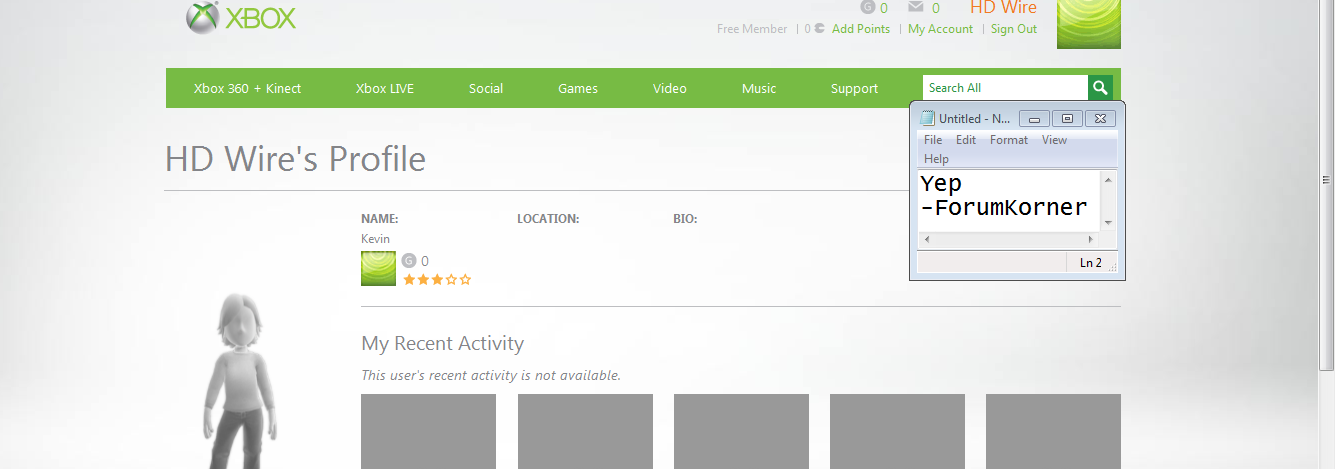Click the third grey activity tile
The height and width of the screenshot is (469, 1335).
(x=741, y=431)
